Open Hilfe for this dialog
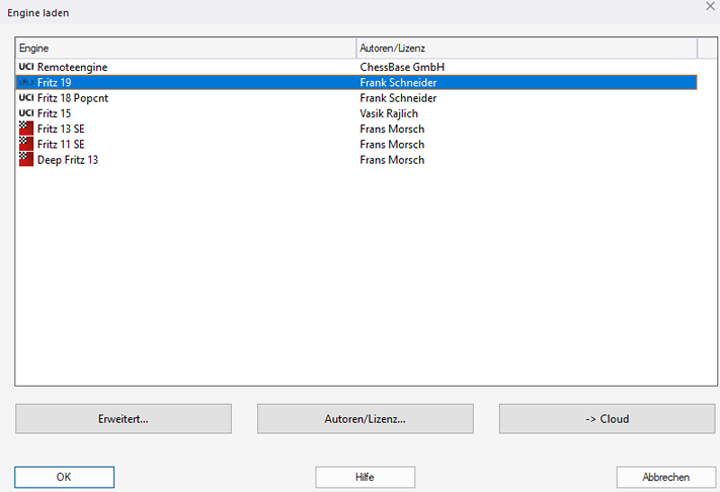Image resolution: width=720 pixels, height=492 pixels. pyautogui.click(x=365, y=477)
